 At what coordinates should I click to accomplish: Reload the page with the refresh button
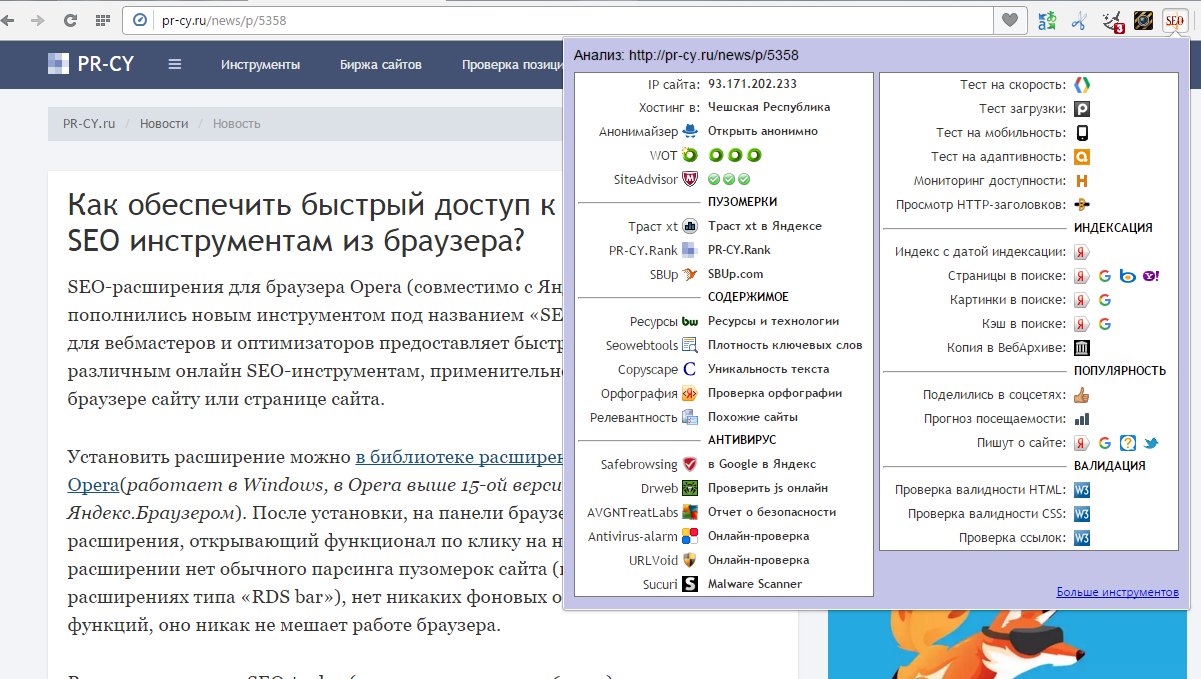pyautogui.click(x=70, y=20)
